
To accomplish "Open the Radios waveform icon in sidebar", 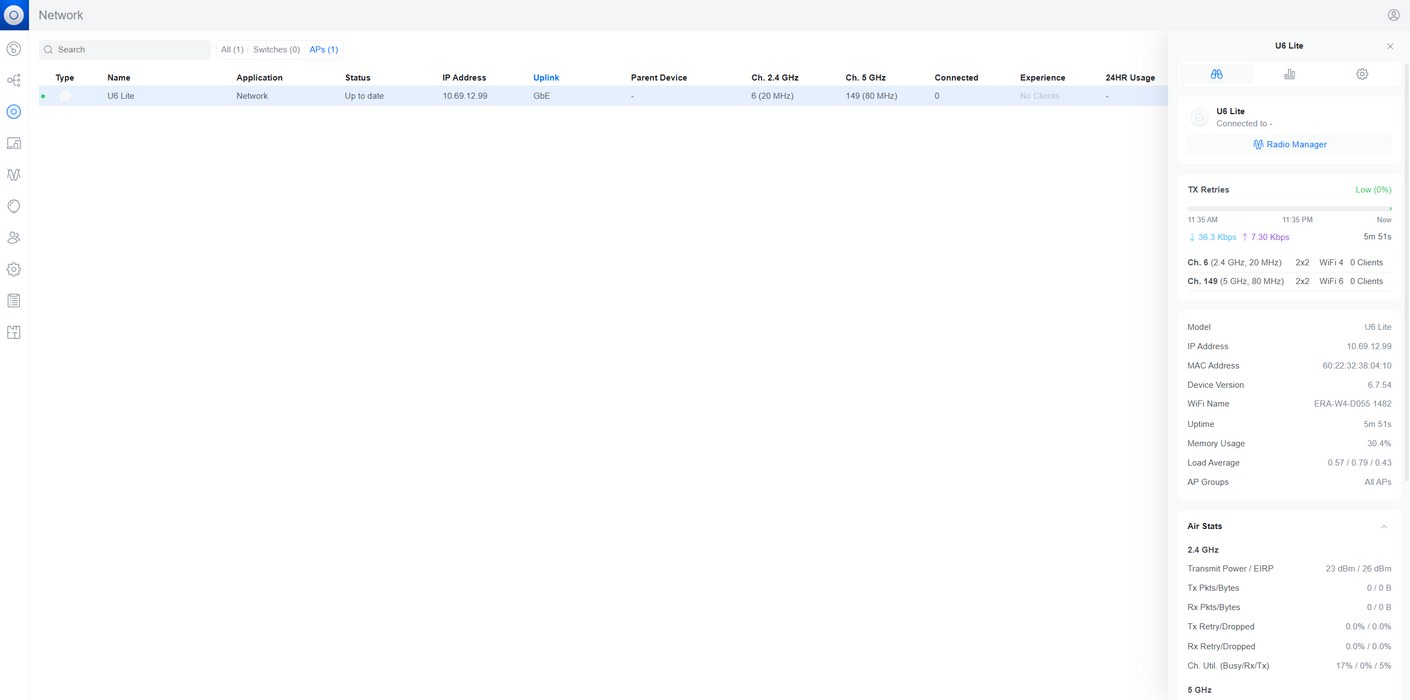I will (x=14, y=174).
